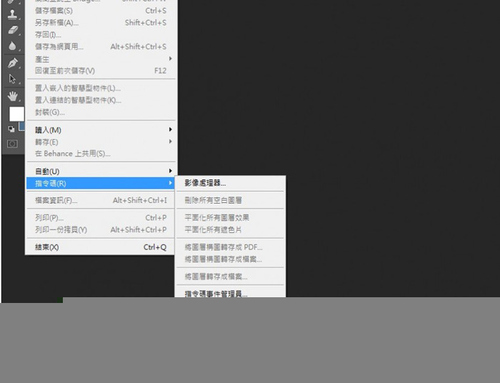Choose 回復至前次儲存(V) menu entry
This screenshot has width=500, height=383.
tap(101, 71)
